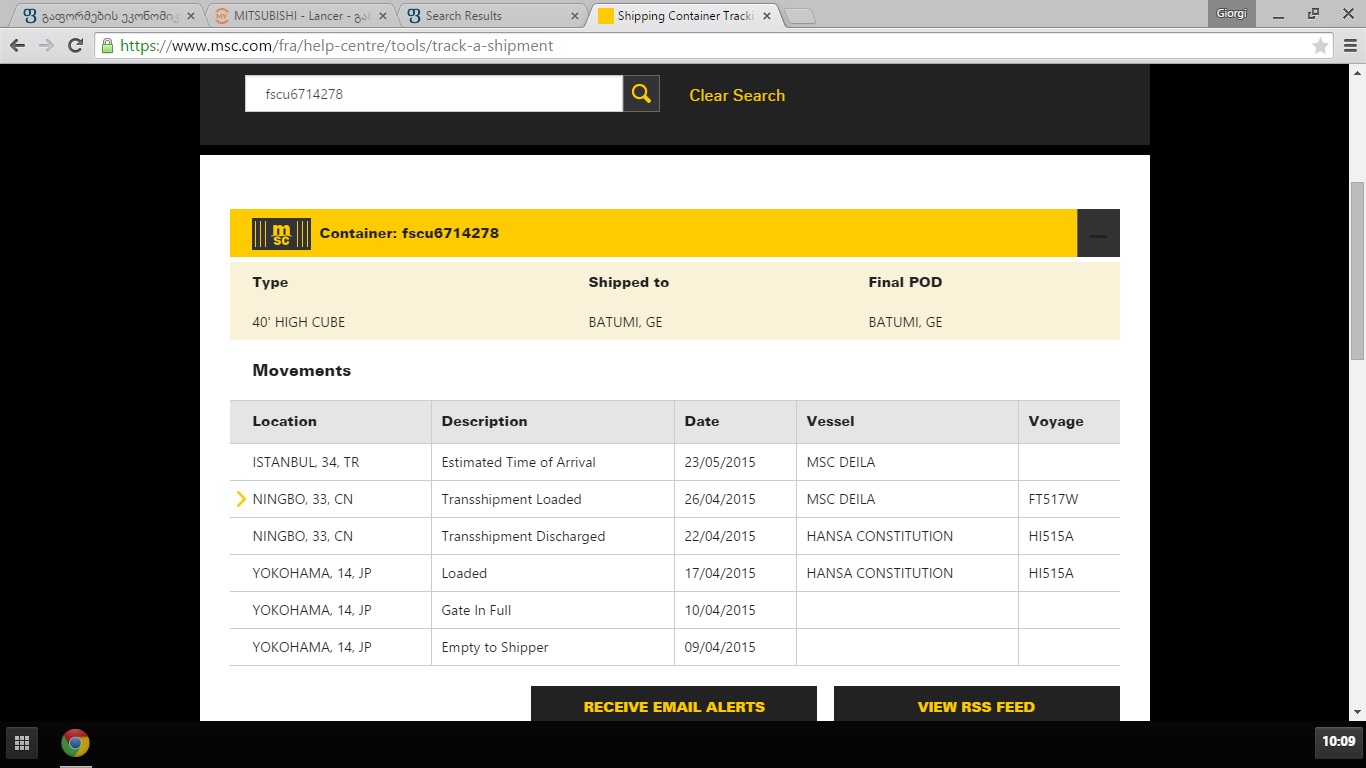Open the Chrome hamburger menu
This screenshot has width=1366, height=768.
click(1348, 46)
